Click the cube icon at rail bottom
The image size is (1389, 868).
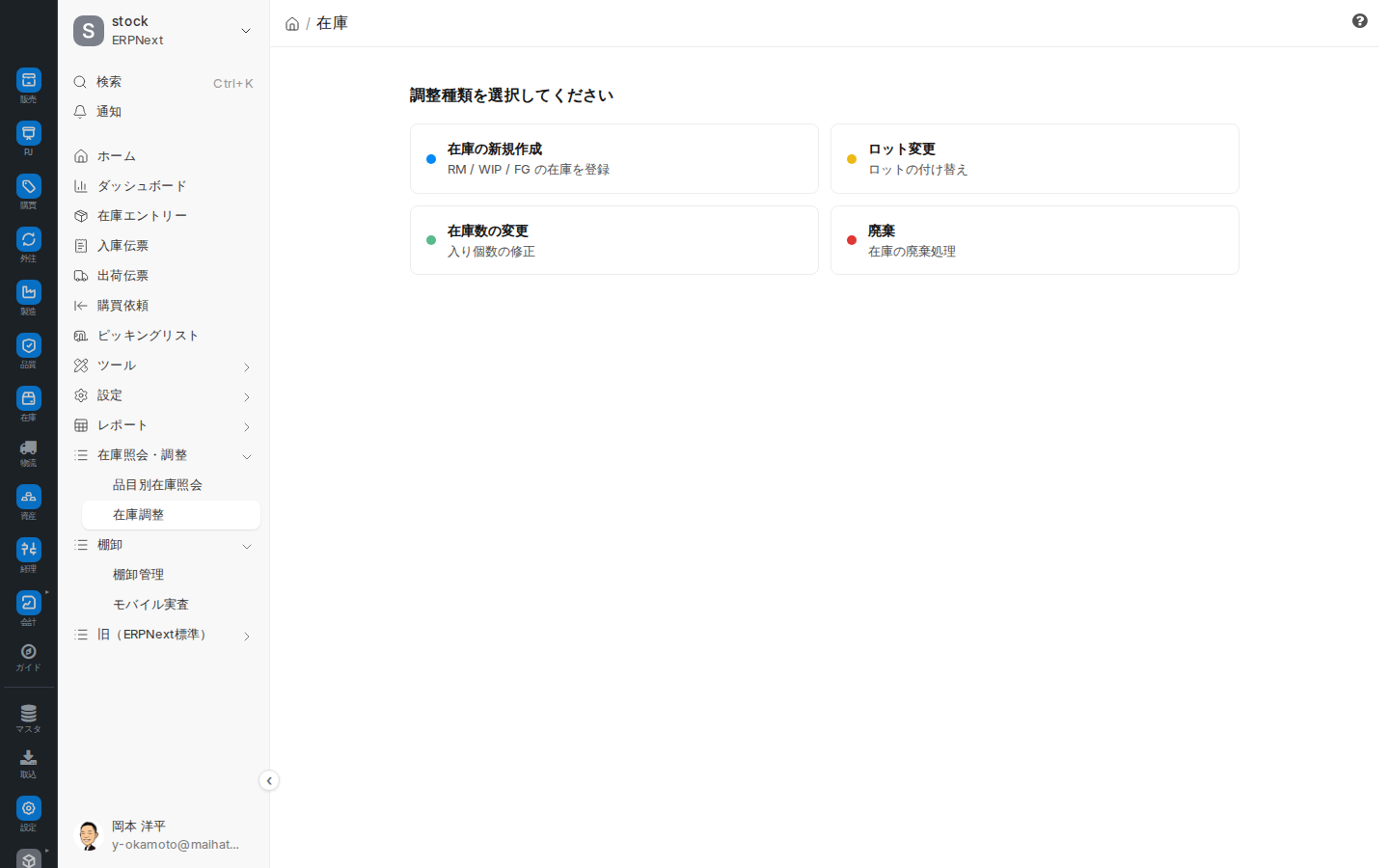coord(29,859)
